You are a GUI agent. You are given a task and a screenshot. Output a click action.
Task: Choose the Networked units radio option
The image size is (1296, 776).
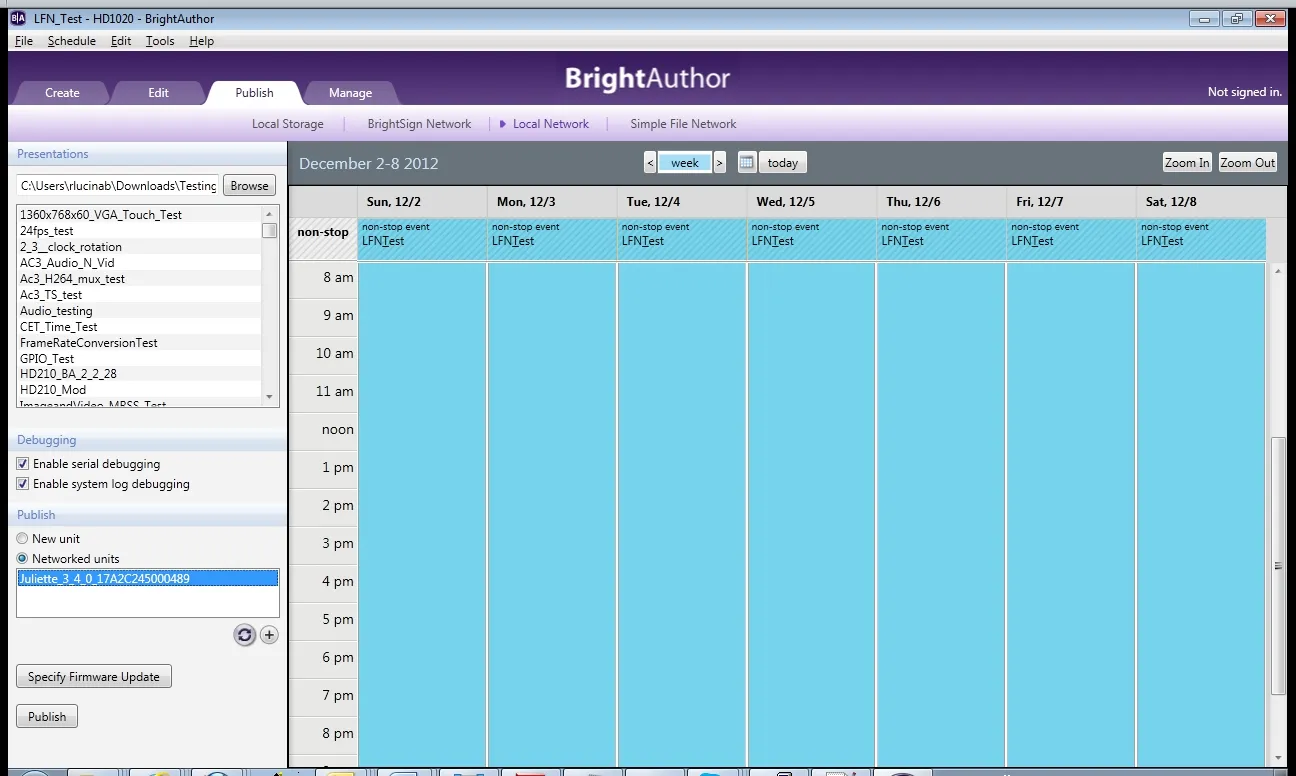[x=22, y=559]
